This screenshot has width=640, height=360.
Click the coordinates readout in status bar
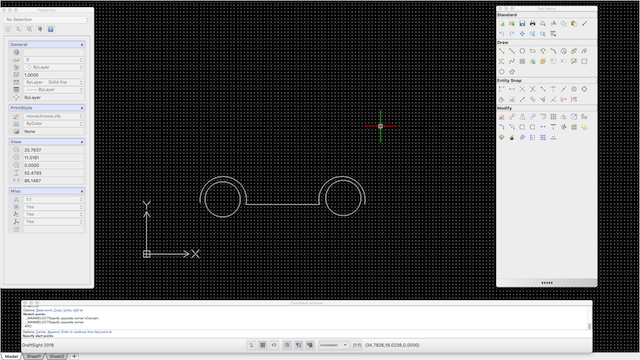tap(392, 345)
